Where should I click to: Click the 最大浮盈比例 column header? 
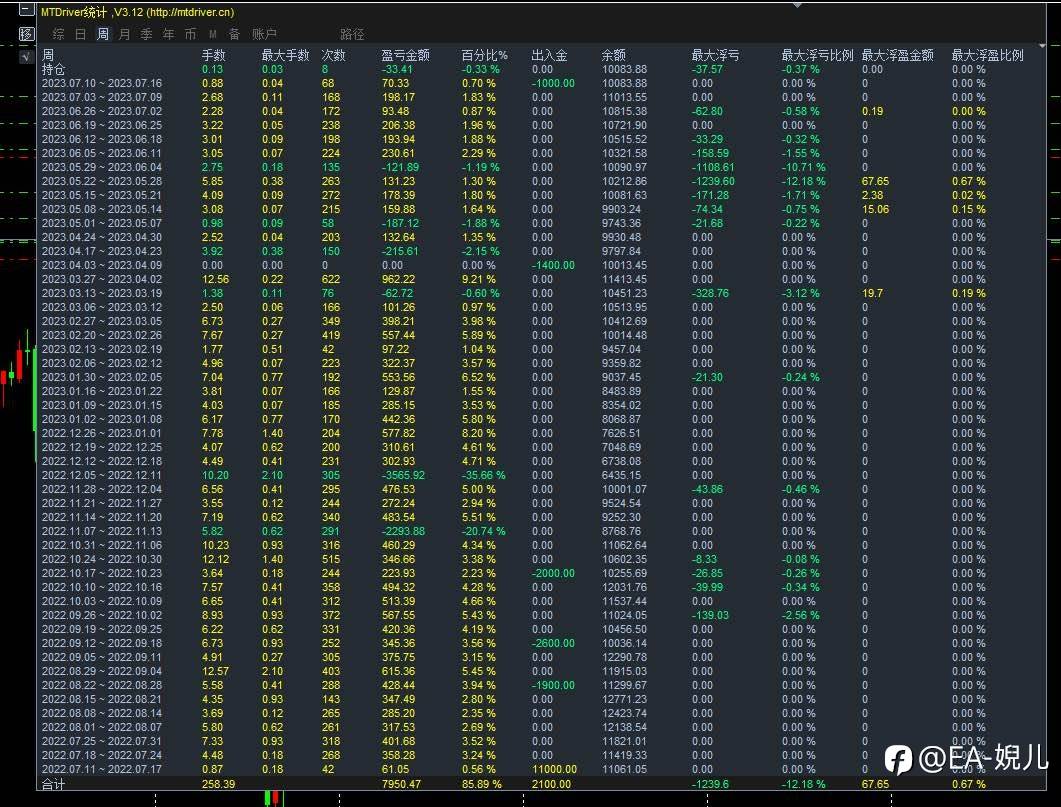[988, 55]
